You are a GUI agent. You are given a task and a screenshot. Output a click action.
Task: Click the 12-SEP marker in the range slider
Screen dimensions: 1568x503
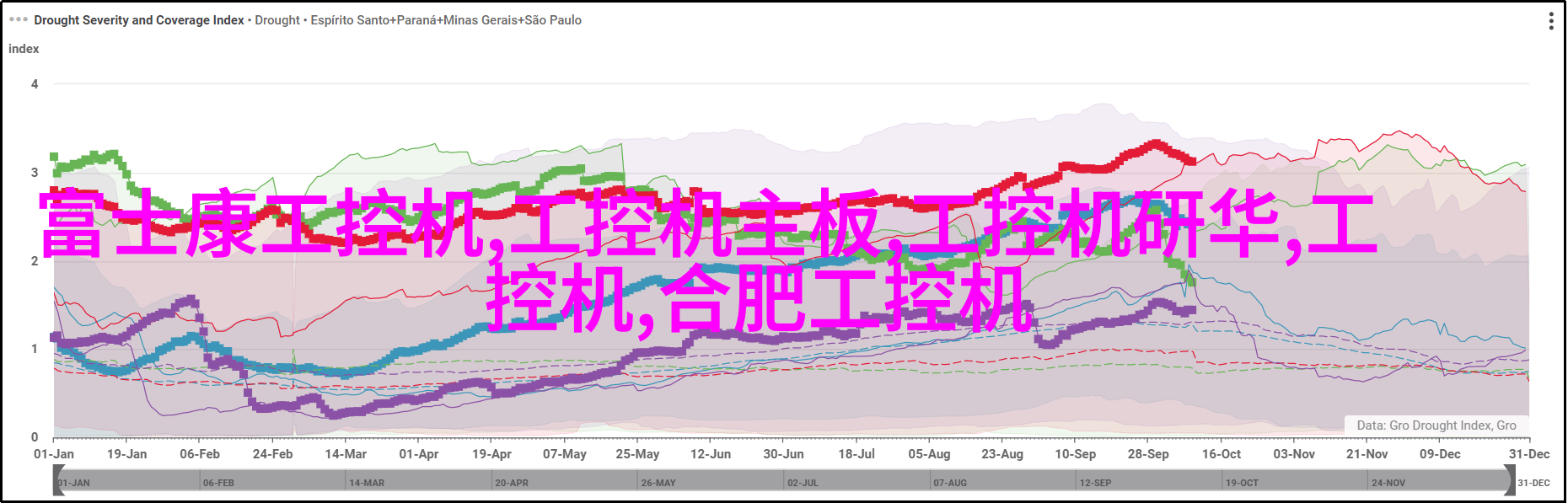(1096, 483)
